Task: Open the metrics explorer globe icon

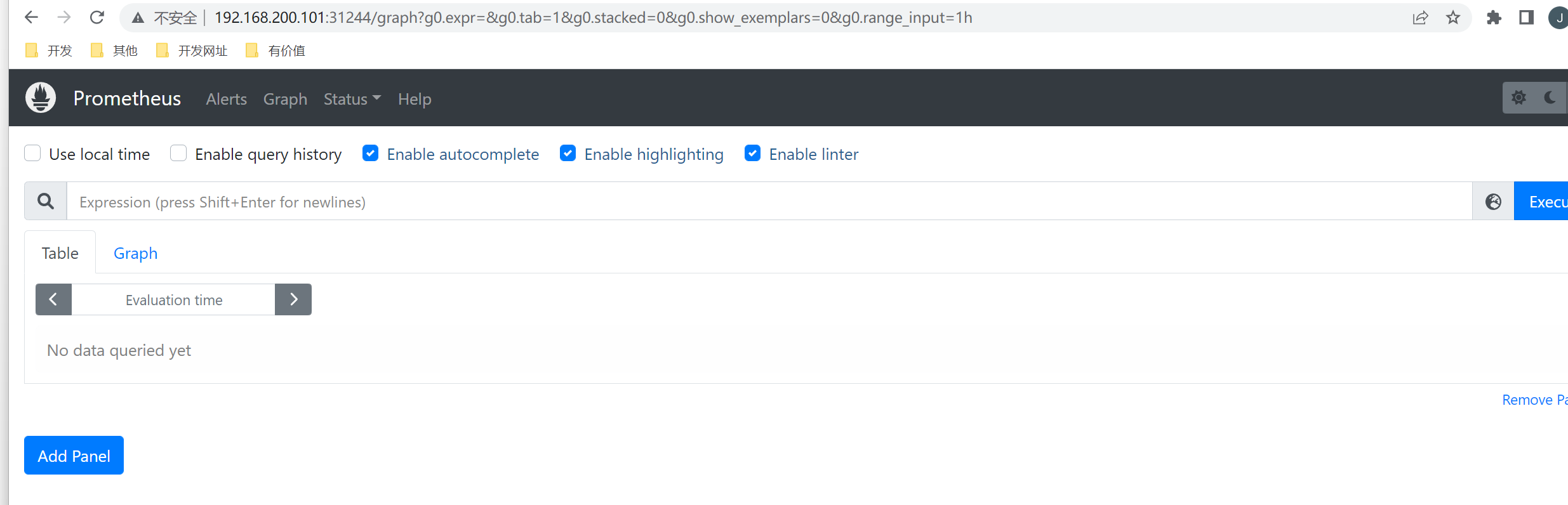Action: tap(1493, 202)
